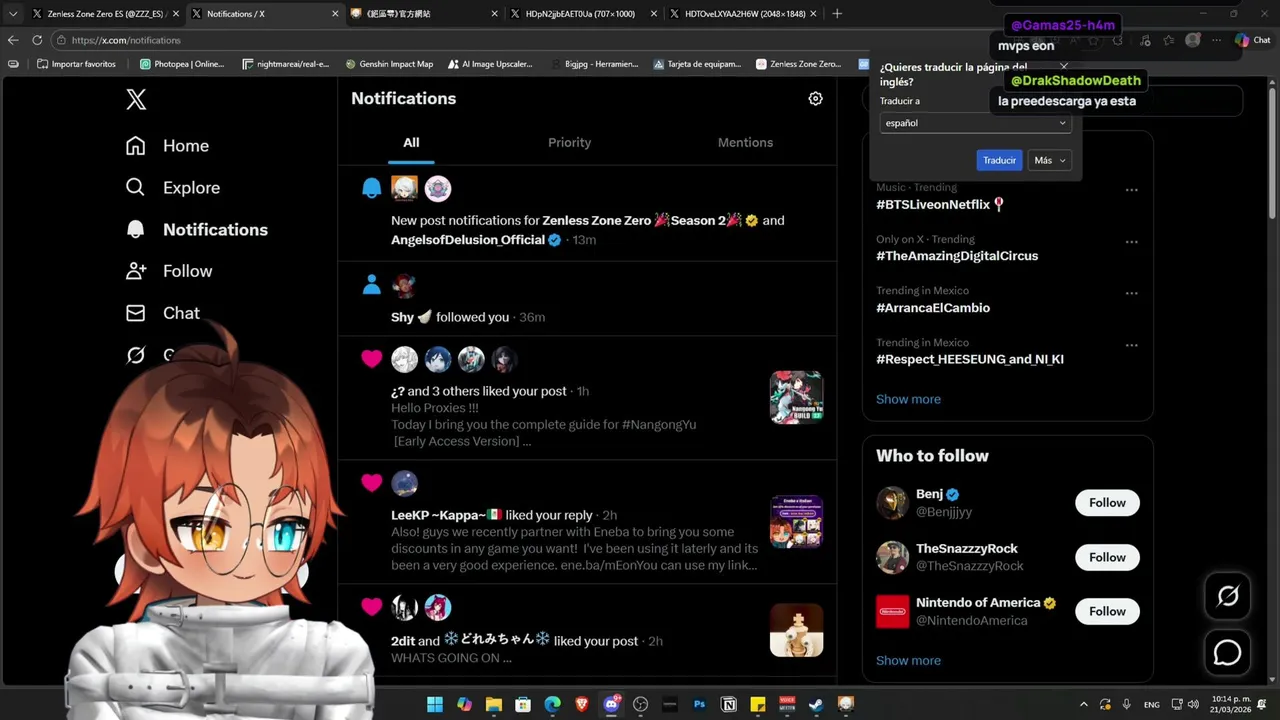
Task: Reload the page with refresh button
Action: point(37,40)
